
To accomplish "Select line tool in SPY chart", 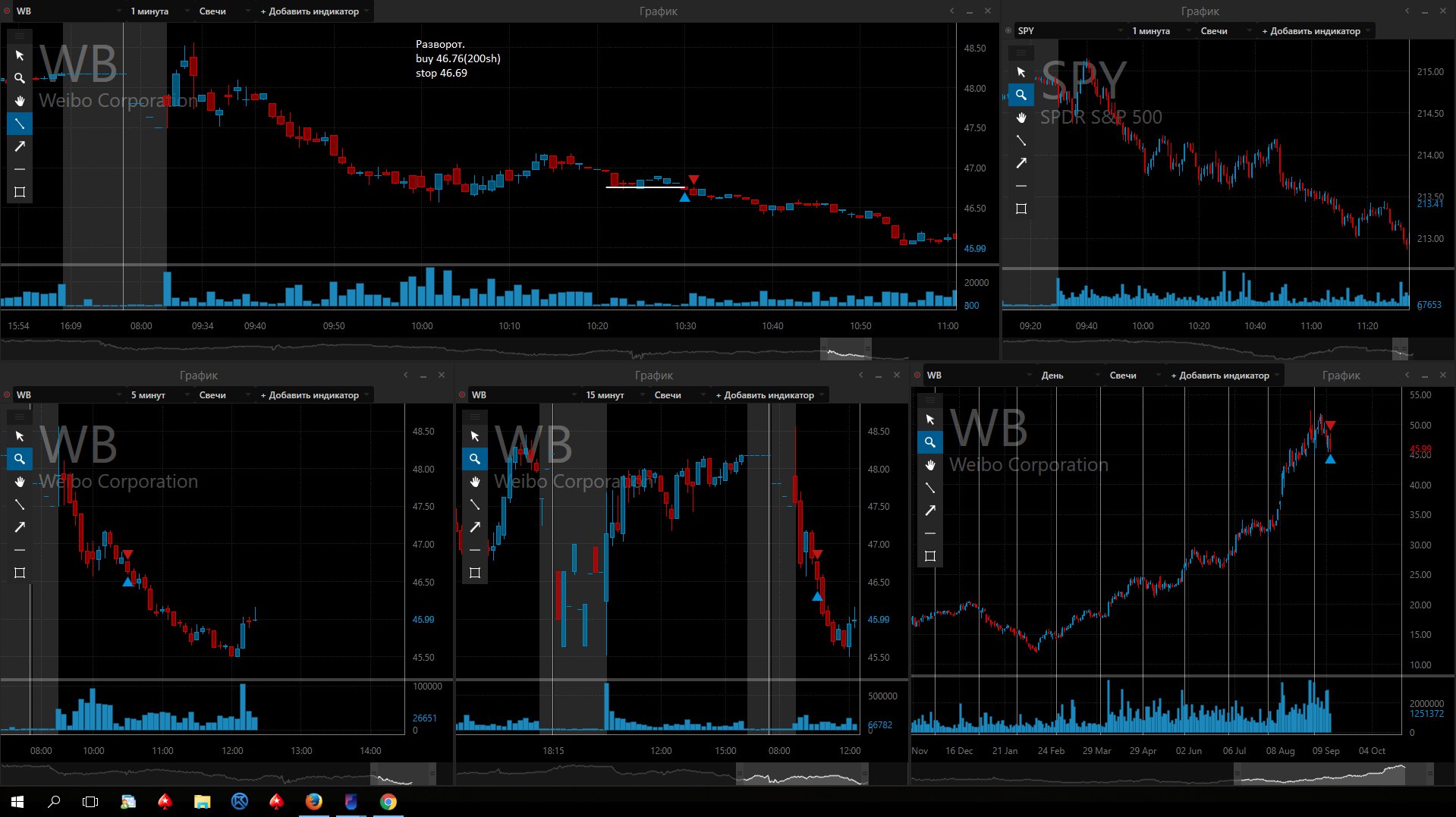I will coord(1021,140).
